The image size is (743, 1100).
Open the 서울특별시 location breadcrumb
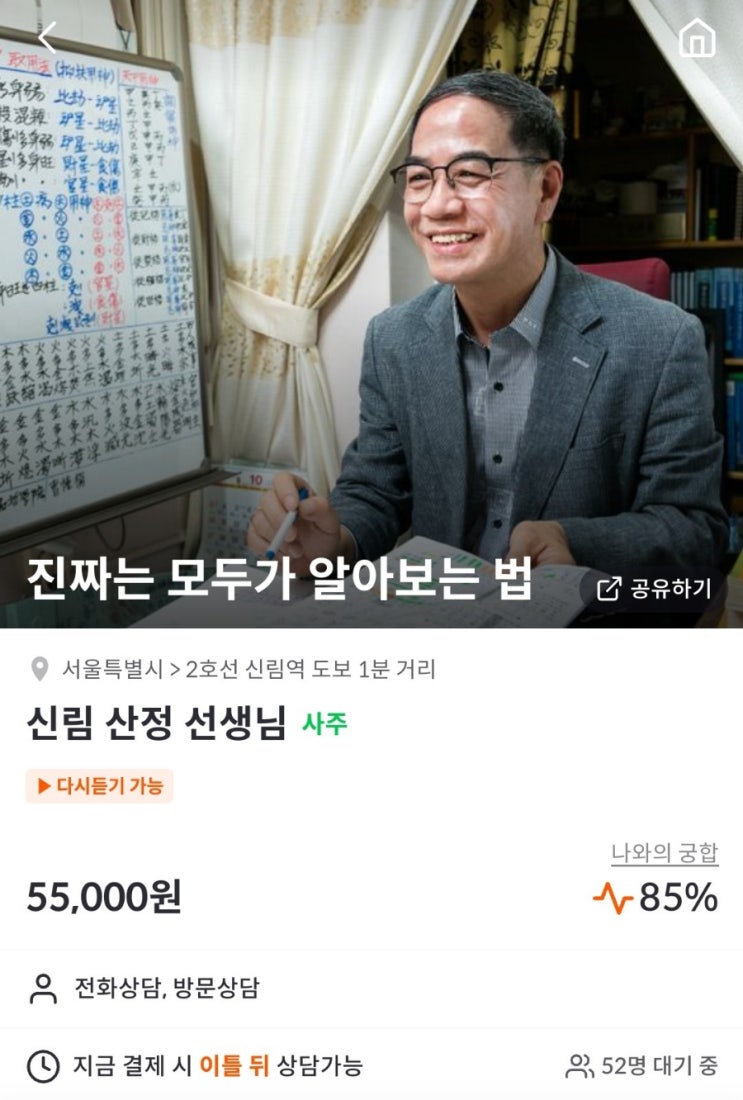112,669
